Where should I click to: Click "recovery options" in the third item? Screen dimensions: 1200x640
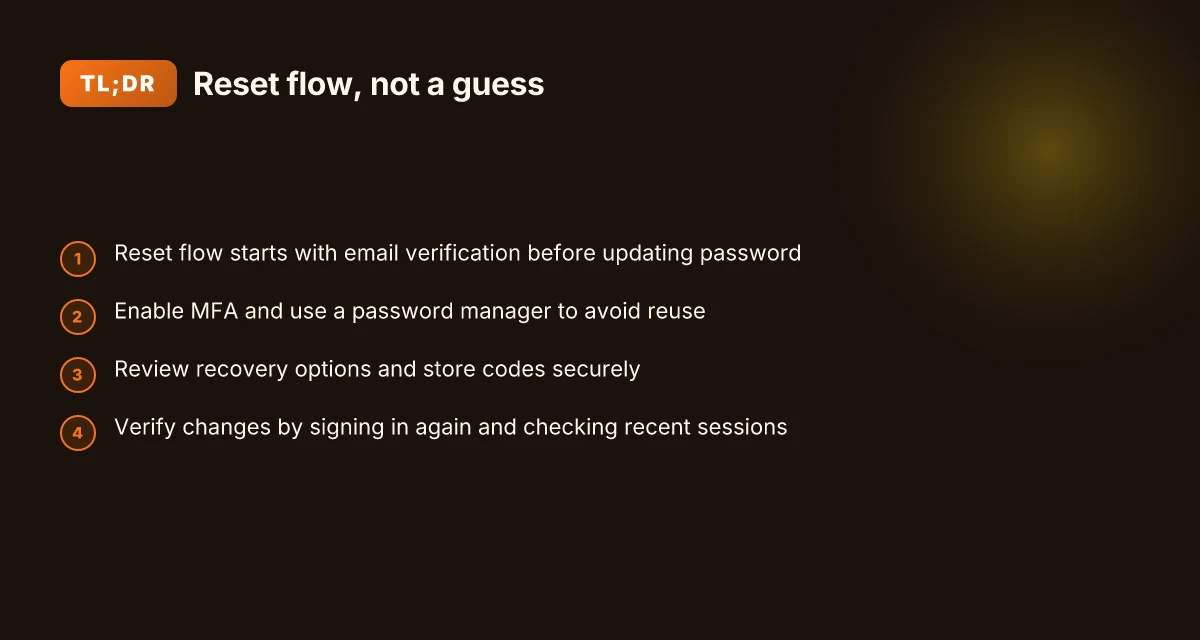click(x=331, y=370)
